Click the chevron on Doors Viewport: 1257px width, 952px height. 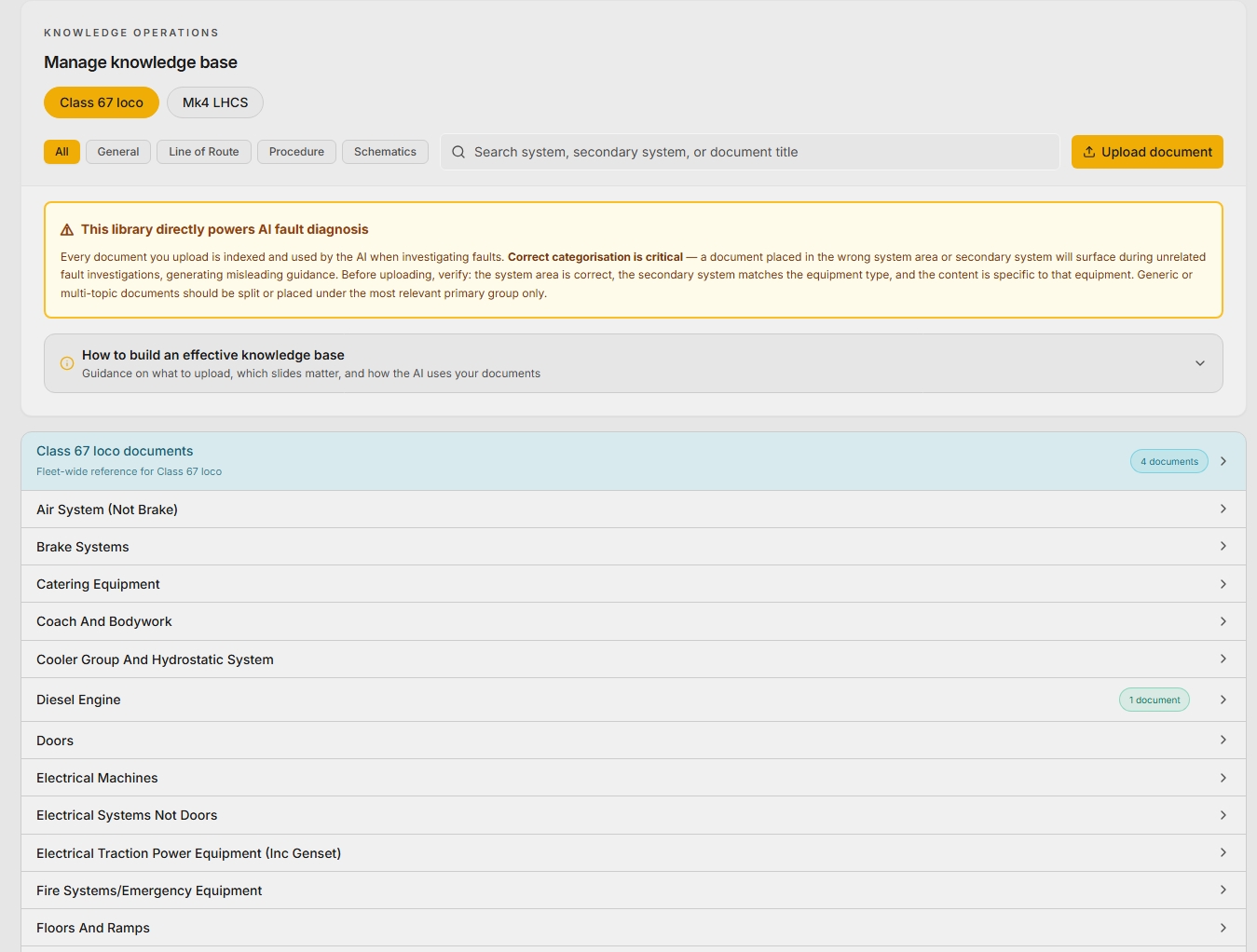pos(1223,740)
